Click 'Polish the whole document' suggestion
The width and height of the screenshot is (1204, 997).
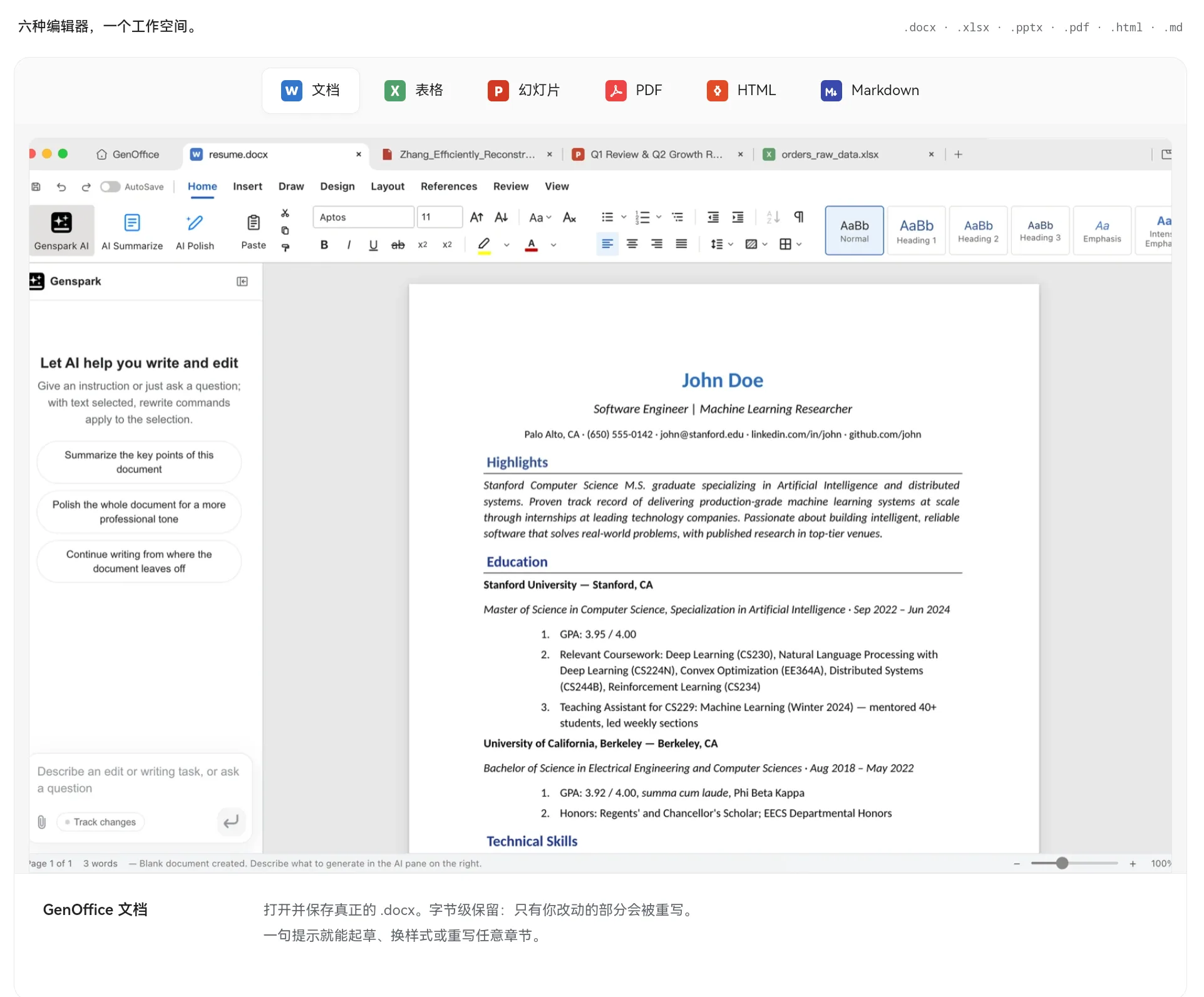click(x=139, y=512)
